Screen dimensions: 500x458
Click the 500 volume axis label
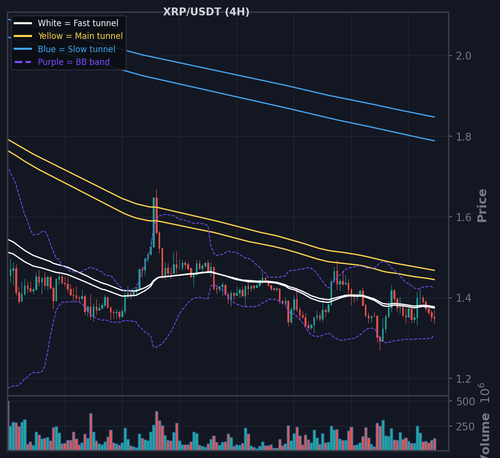[x=466, y=401]
